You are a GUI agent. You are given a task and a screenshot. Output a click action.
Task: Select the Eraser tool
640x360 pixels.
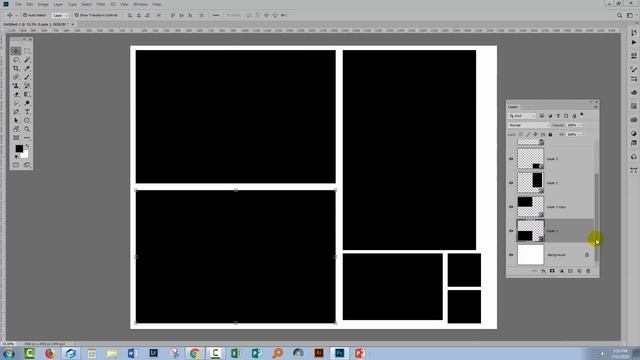pyautogui.click(x=16, y=94)
